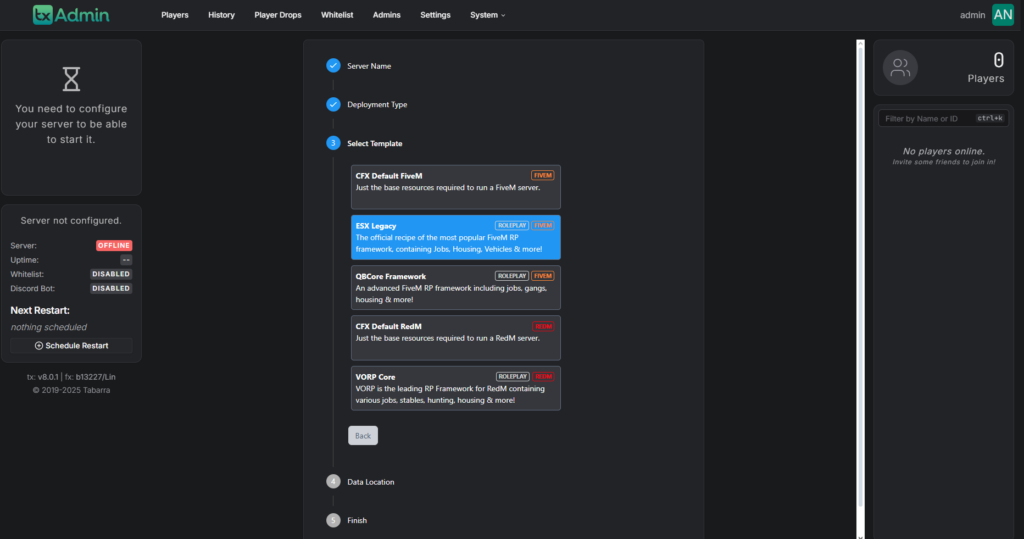Viewport: 1024px width, 539px height.
Task: Click the scrollbar up arrow
Action: coord(860,44)
